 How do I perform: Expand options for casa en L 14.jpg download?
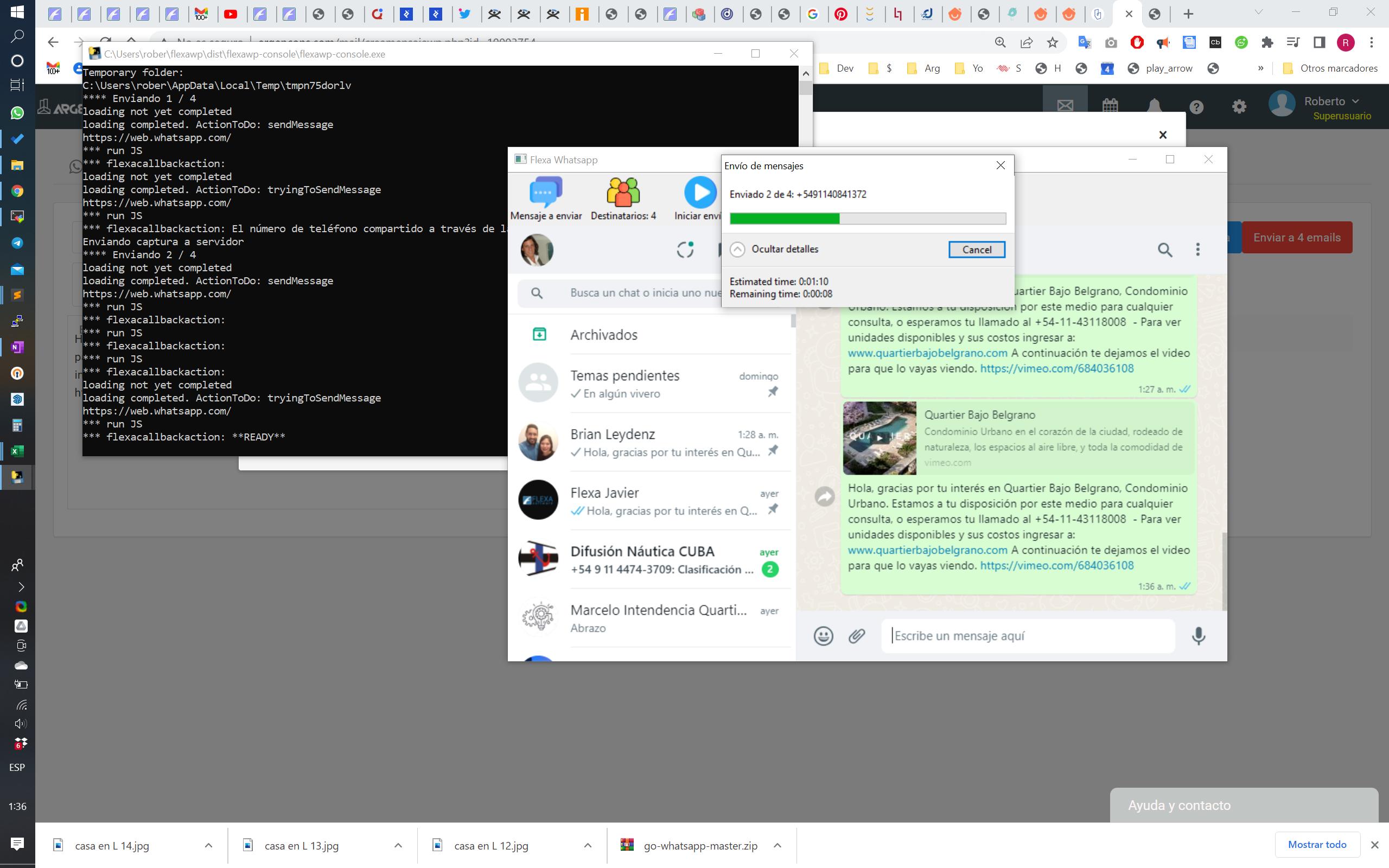tap(208, 845)
